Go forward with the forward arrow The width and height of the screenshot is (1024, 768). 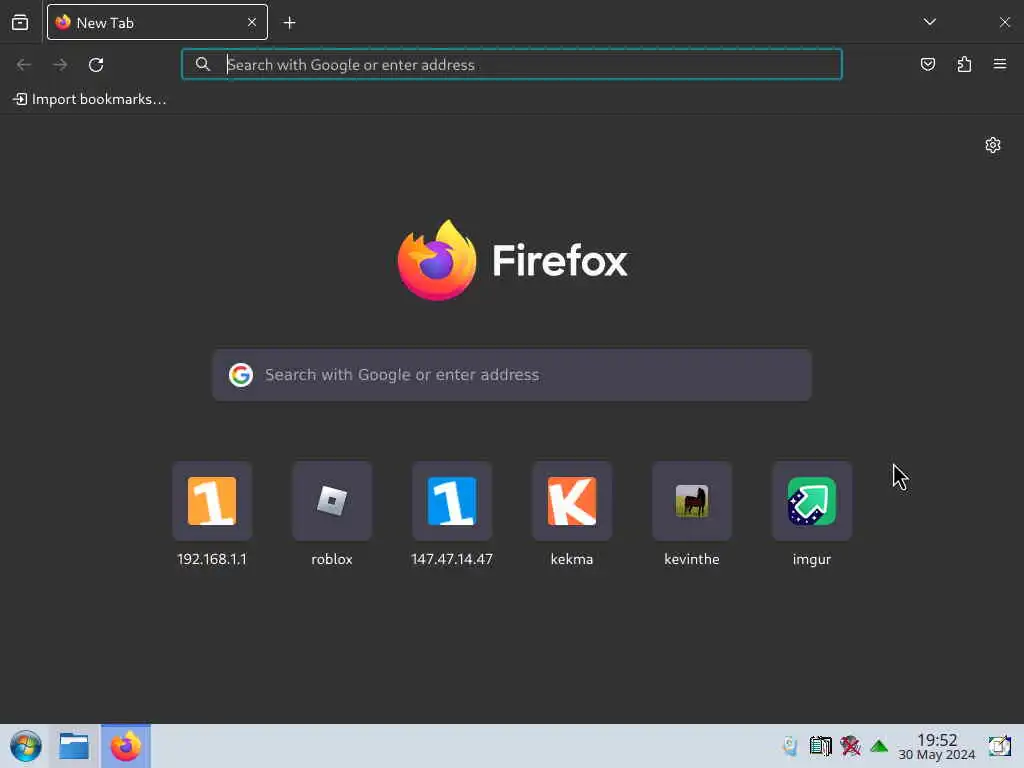point(60,65)
